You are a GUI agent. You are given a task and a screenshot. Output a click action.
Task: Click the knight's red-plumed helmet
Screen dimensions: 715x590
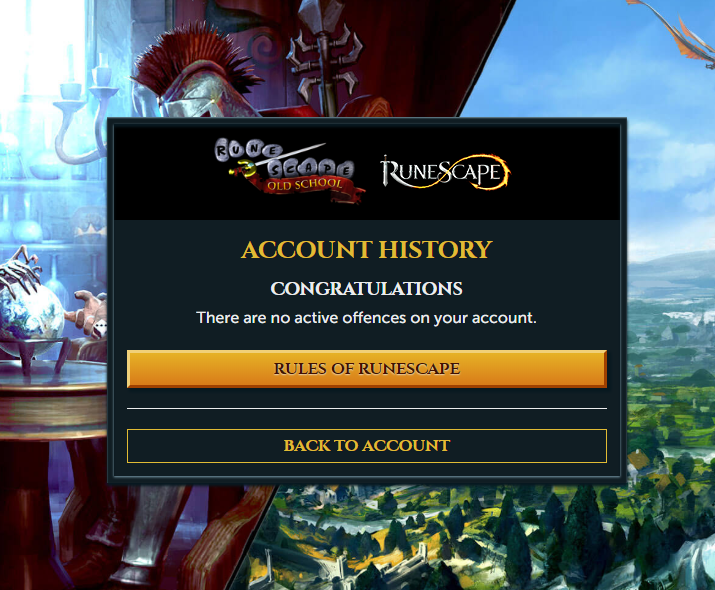click(x=194, y=75)
